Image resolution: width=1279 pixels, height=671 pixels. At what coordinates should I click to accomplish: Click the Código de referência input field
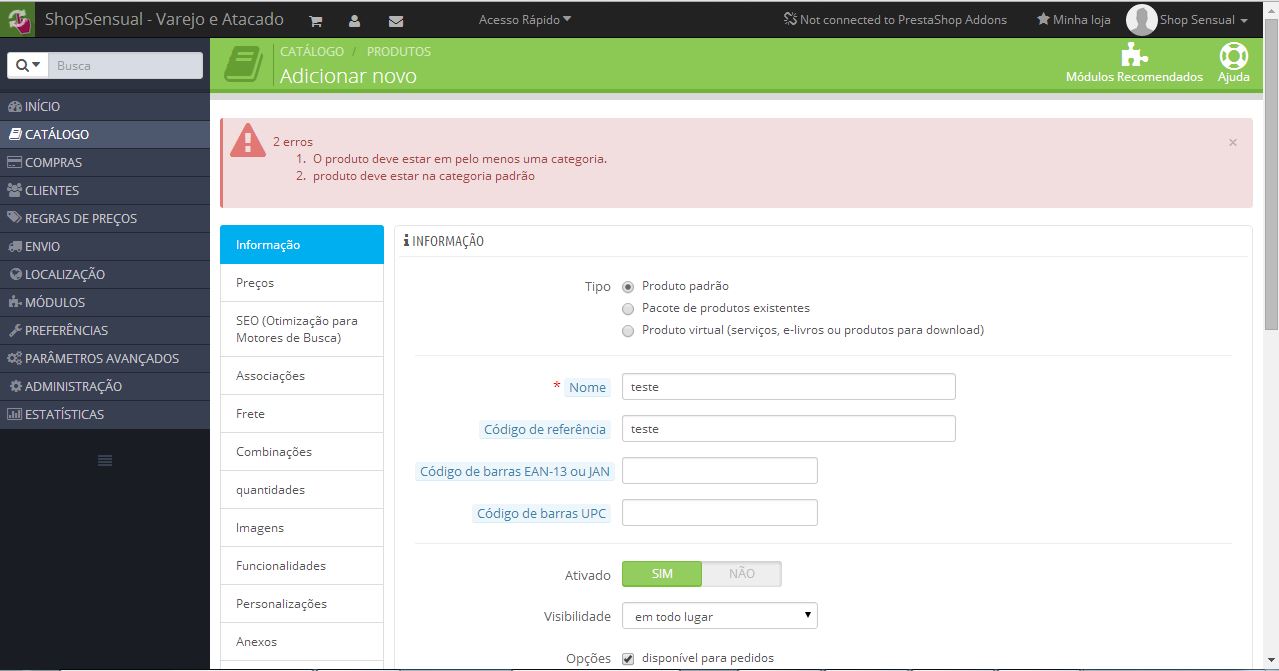(x=788, y=429)
